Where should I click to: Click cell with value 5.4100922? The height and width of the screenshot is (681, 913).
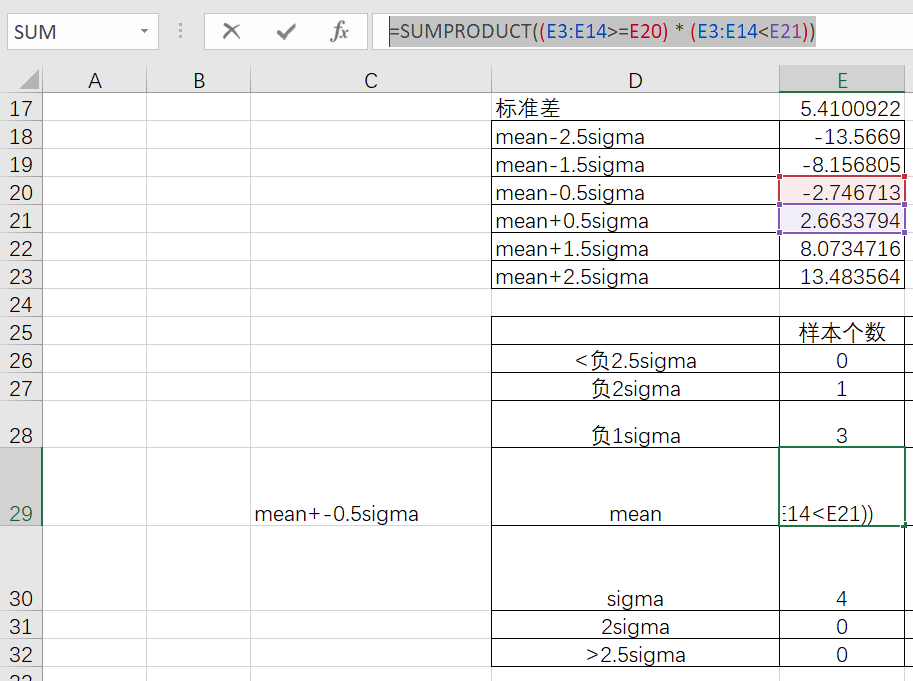pos(842,108)
